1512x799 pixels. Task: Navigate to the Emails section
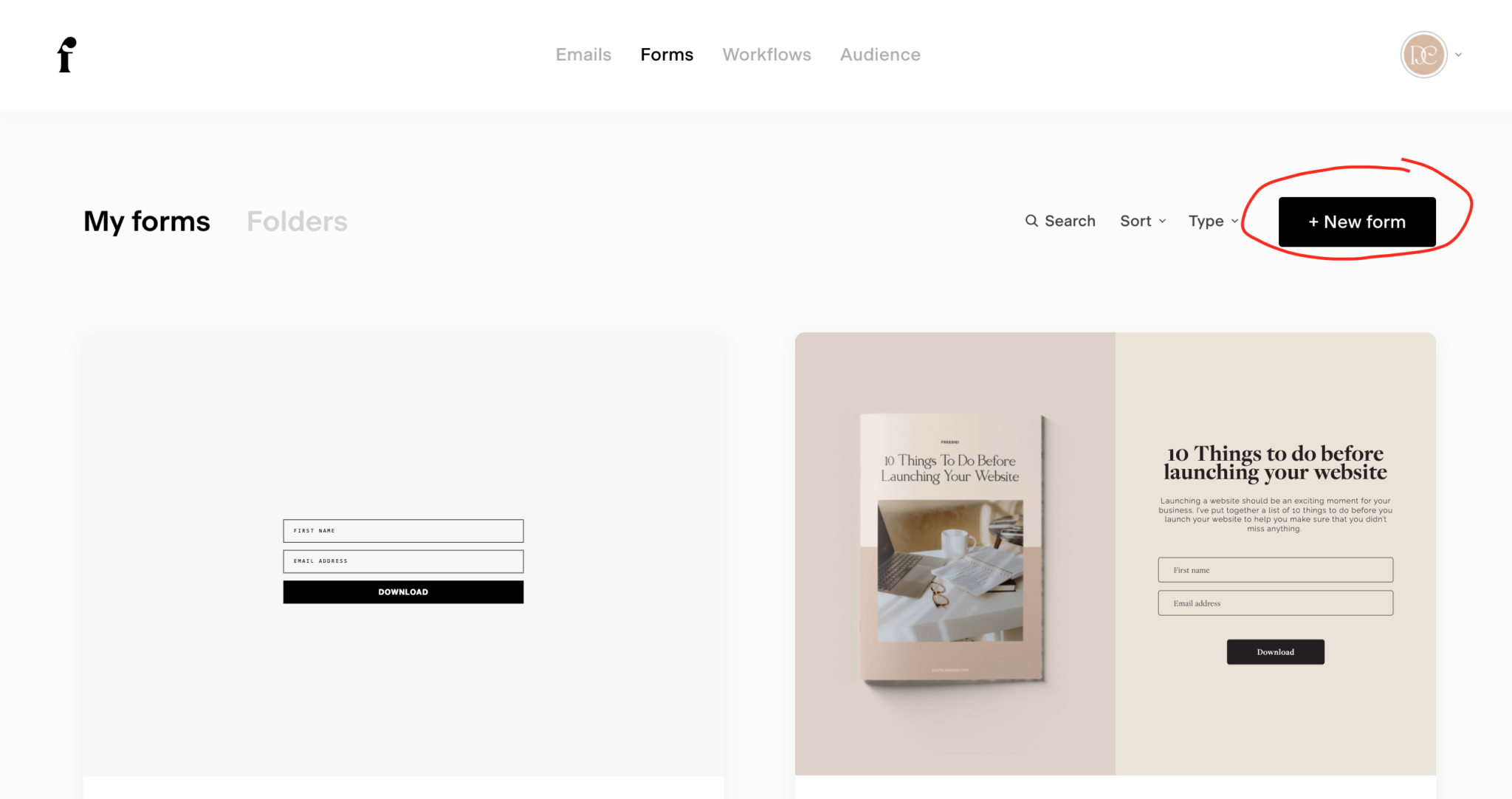583,54
